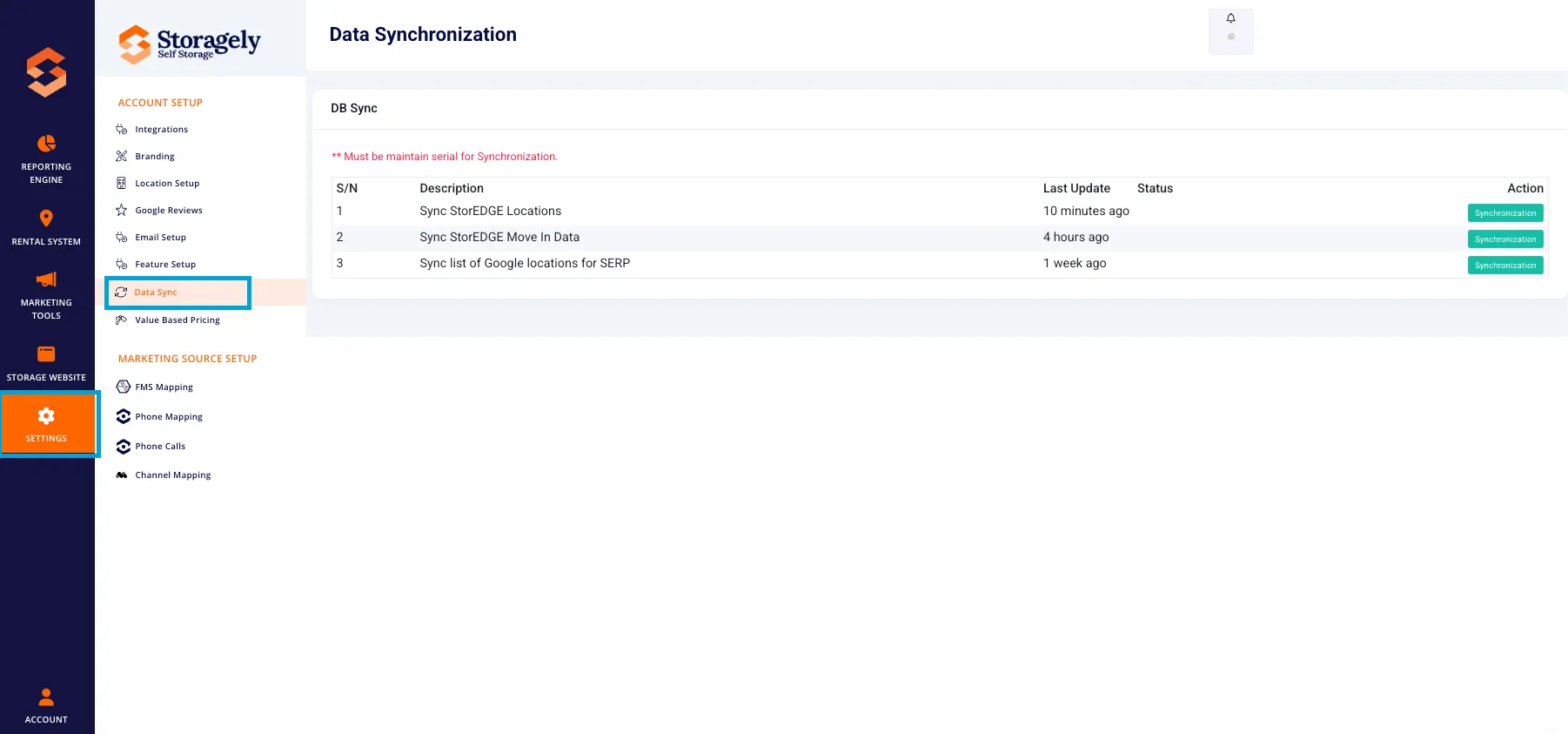Click the Integrations icon

point(122,130)
